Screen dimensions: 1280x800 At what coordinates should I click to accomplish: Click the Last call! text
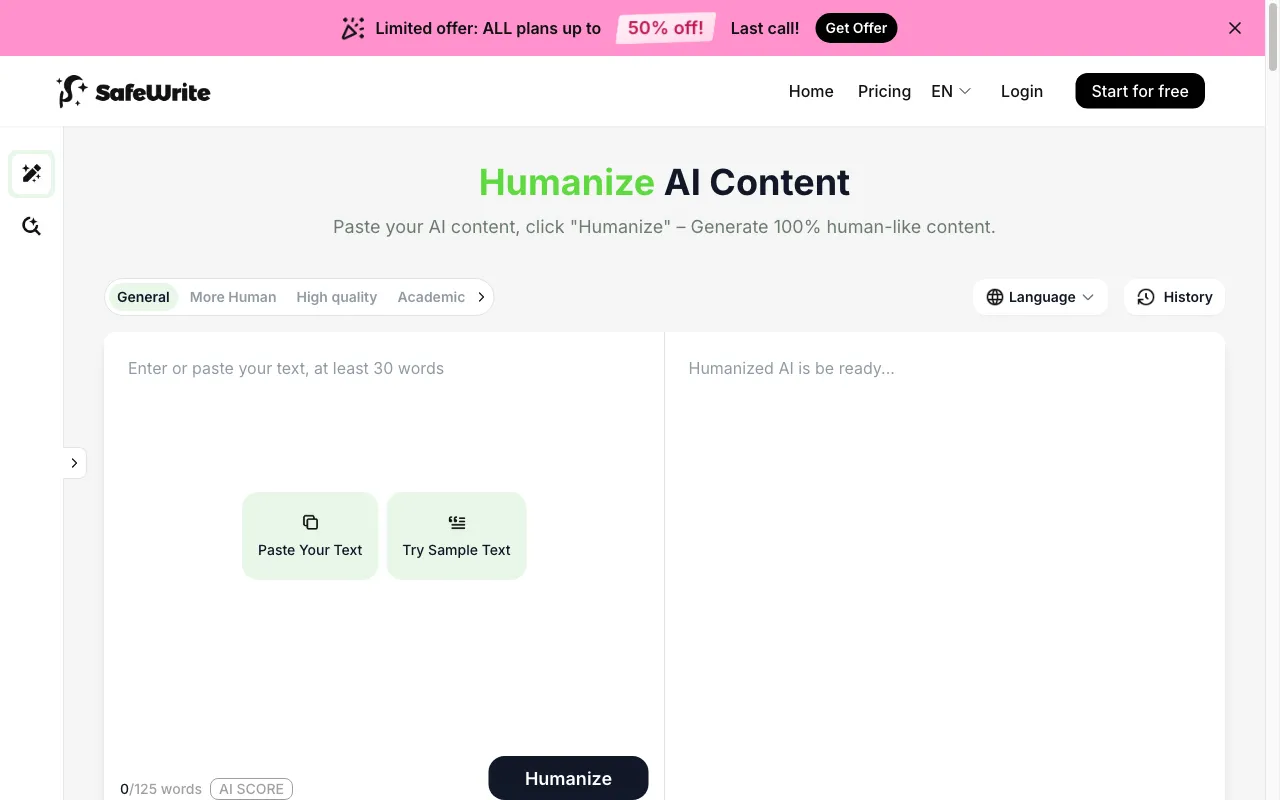click(765, 28)
